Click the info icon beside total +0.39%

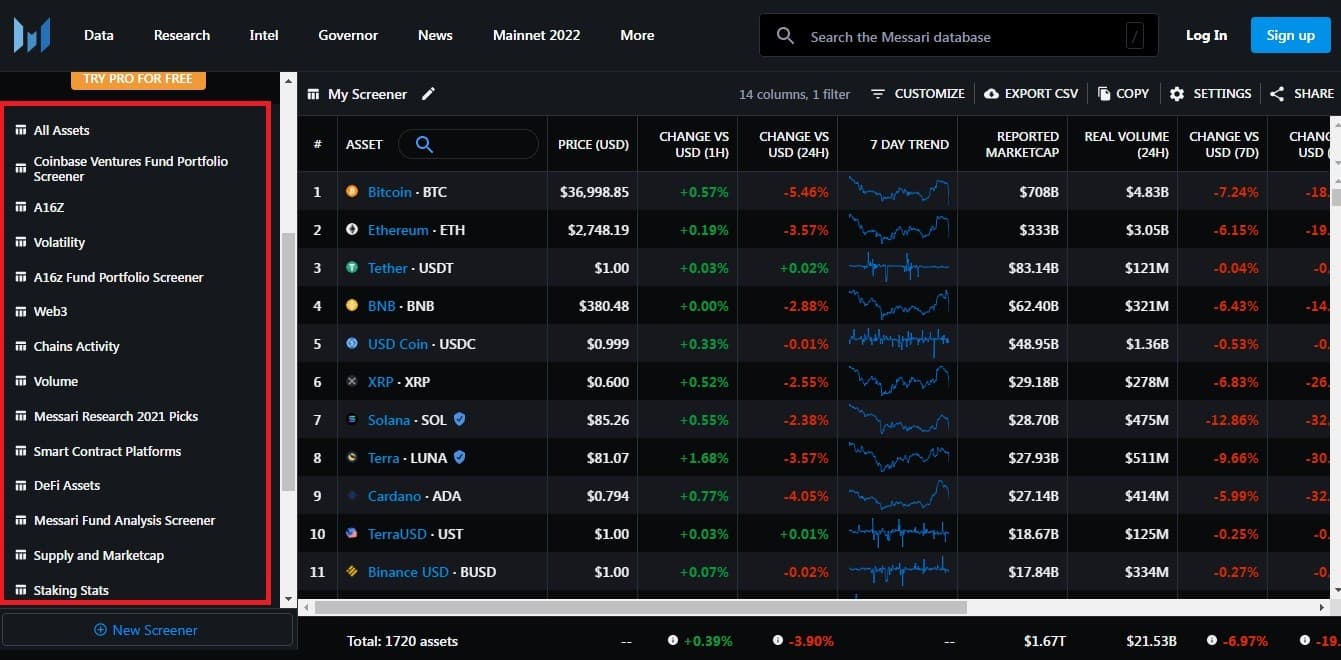[x=673, y=640]
